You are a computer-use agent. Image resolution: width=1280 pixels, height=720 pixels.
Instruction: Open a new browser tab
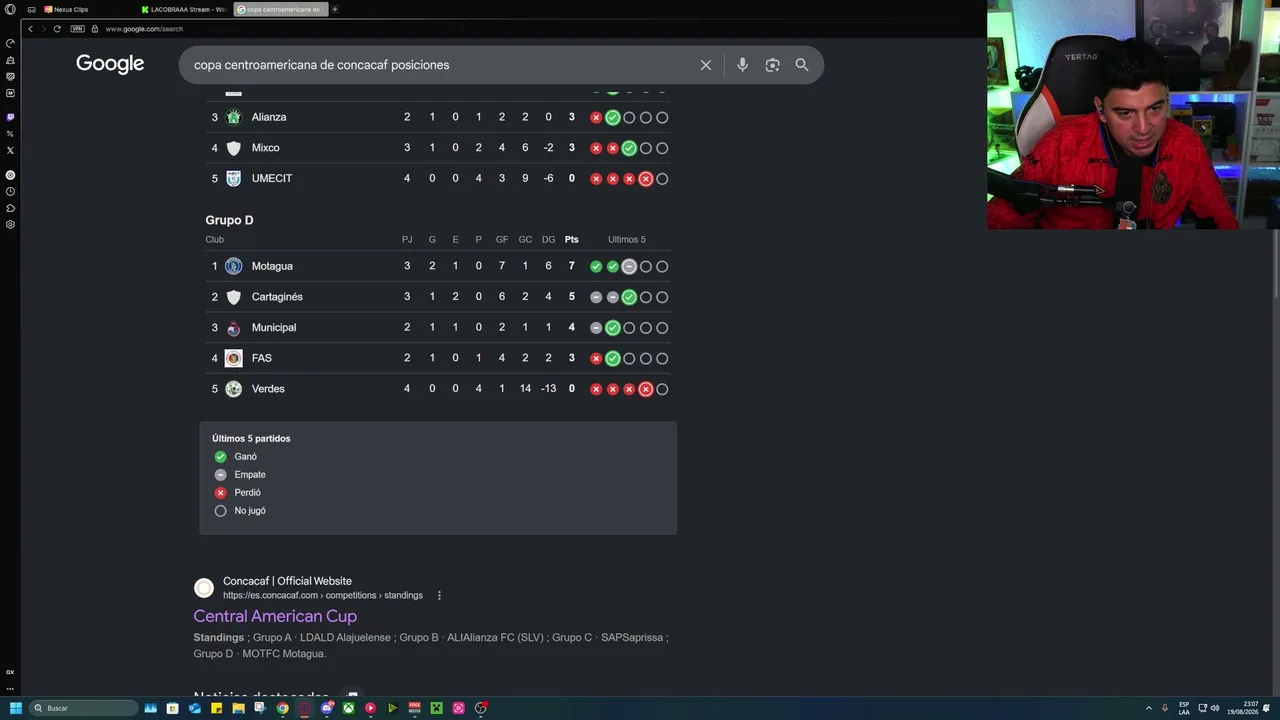tap(335, 9)
